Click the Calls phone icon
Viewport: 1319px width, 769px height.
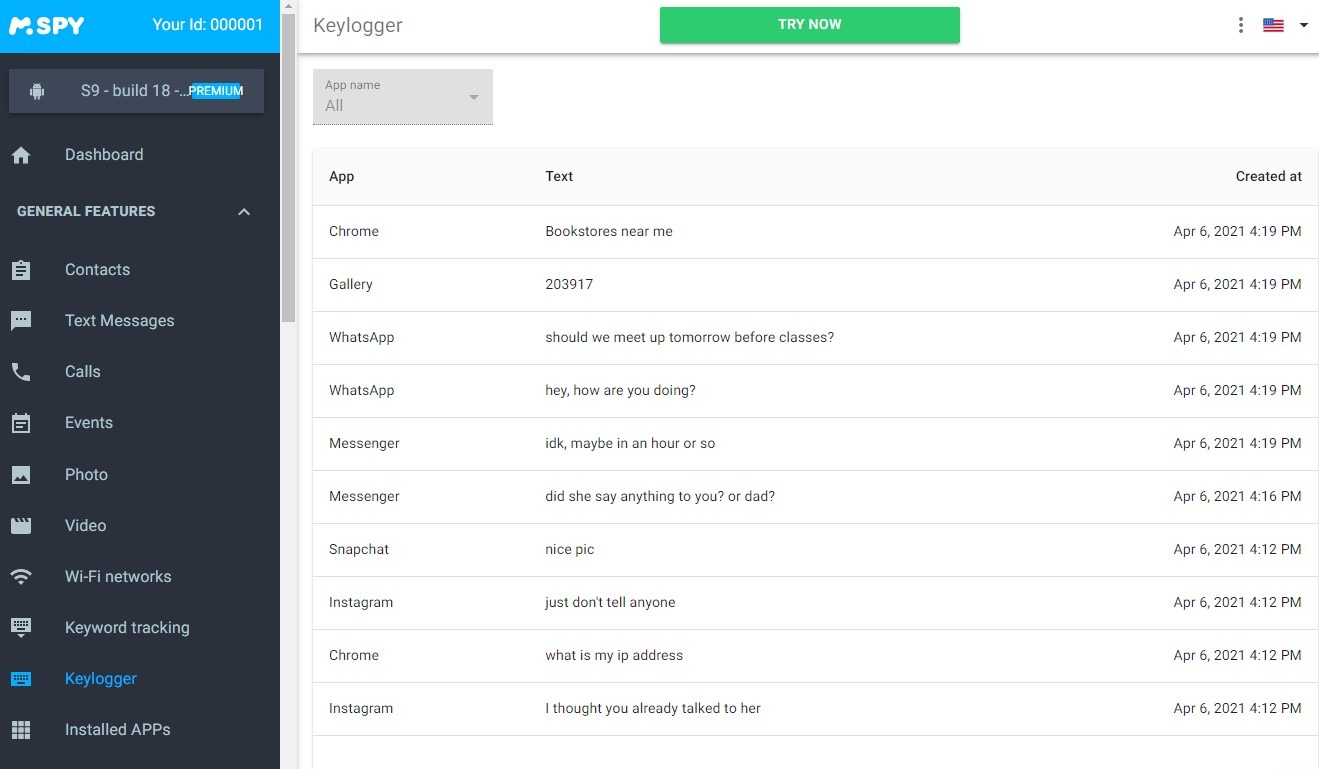(21, 371)
